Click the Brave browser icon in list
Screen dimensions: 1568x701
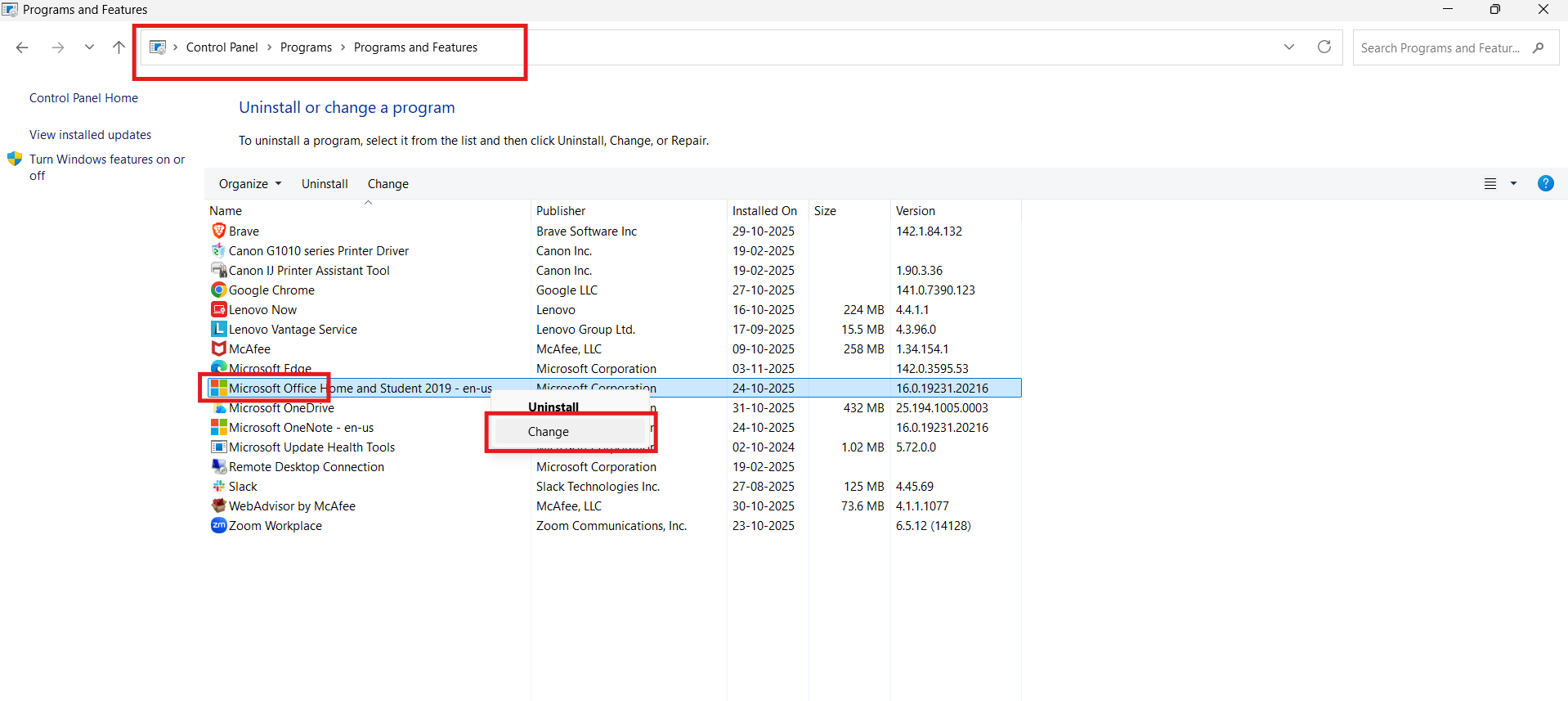coord(218,231)
